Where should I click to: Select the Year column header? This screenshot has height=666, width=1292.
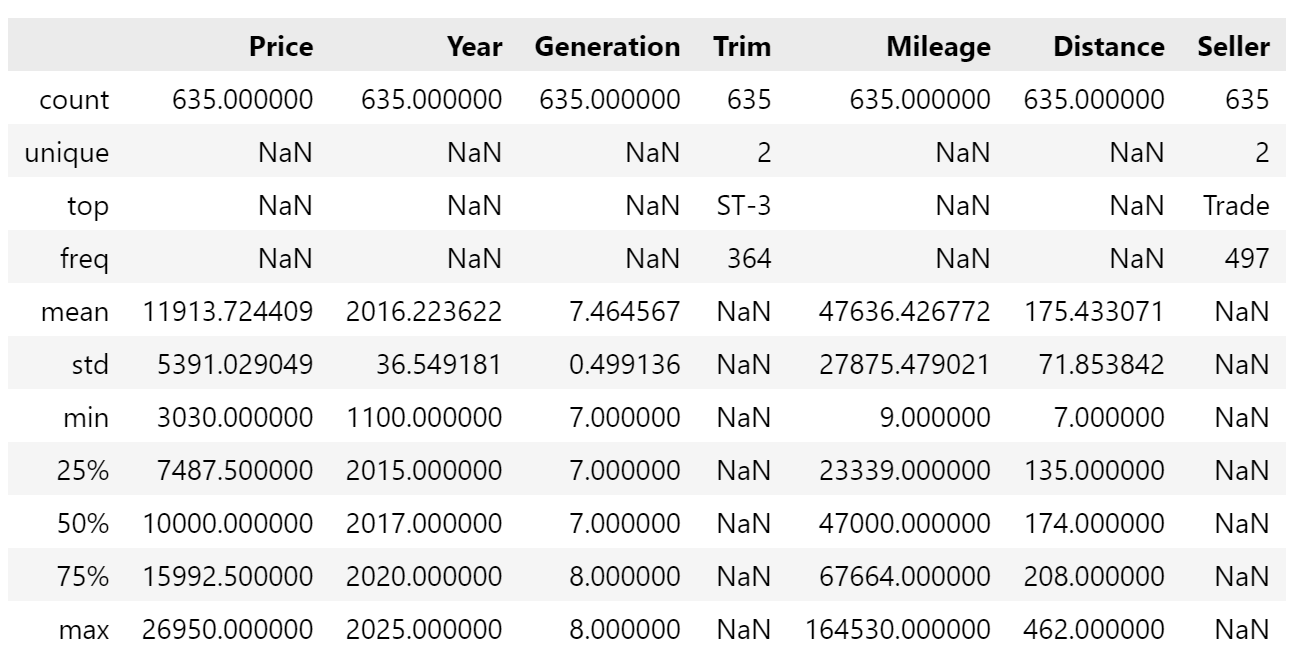click(477, 46)
